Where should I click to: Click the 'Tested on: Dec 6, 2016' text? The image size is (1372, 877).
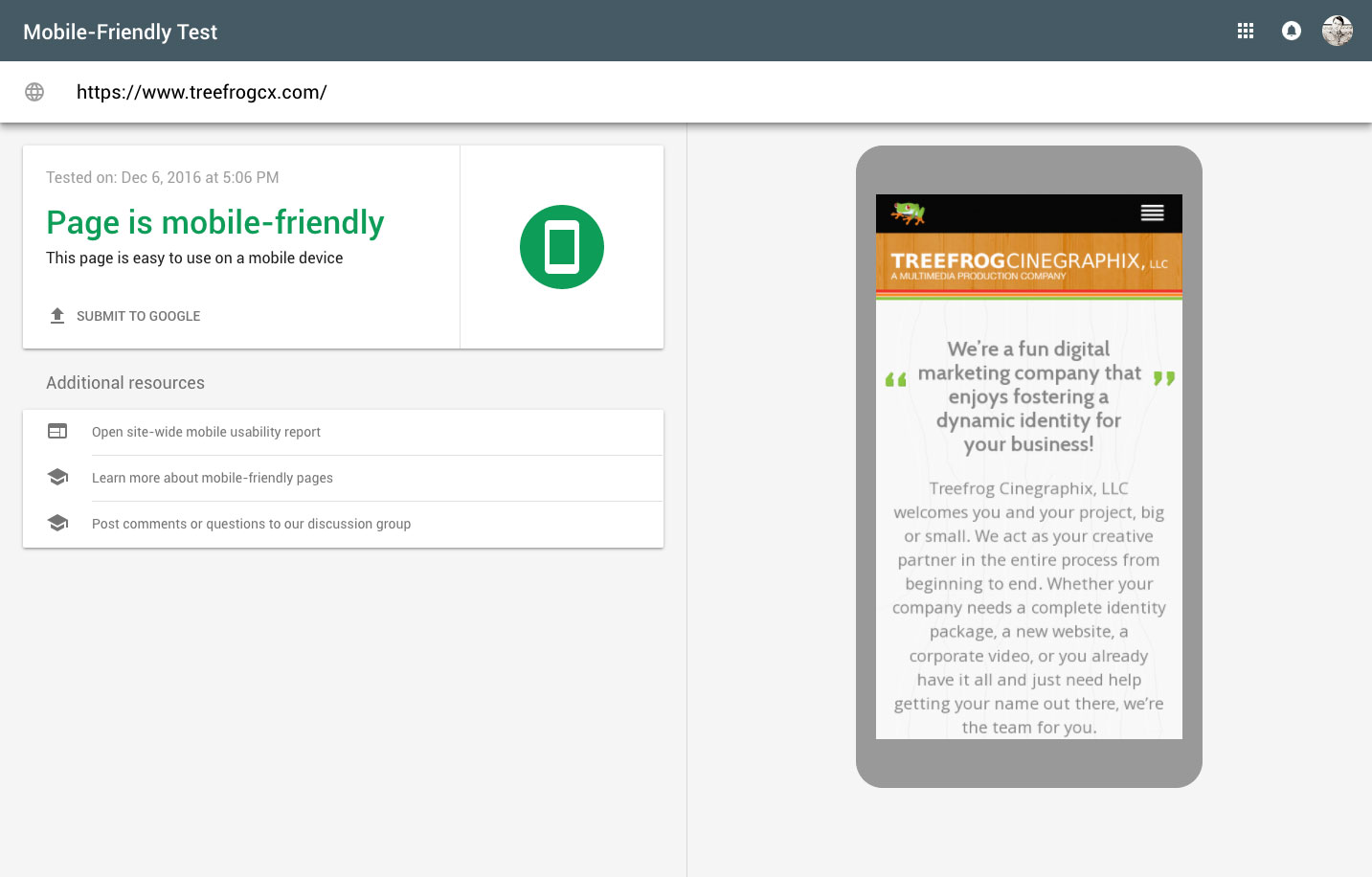tap(163, 177)
